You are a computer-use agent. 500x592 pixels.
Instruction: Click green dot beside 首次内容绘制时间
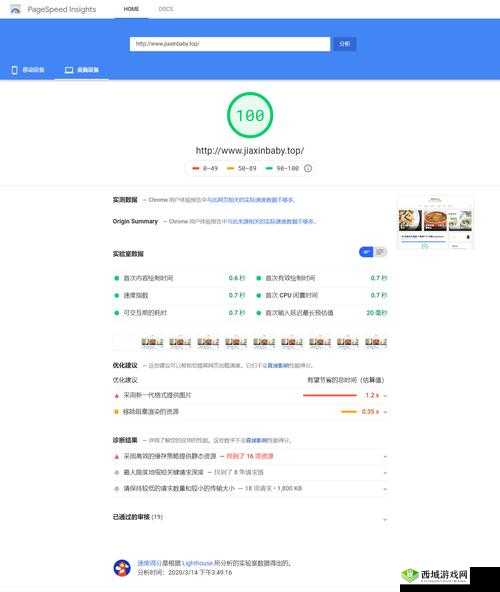(117, 278)
